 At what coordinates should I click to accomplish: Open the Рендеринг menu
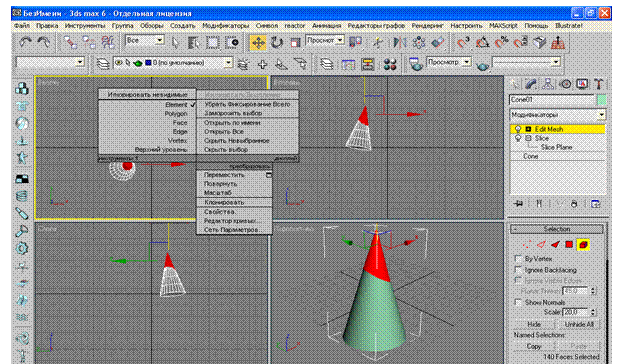click(427, 25)
